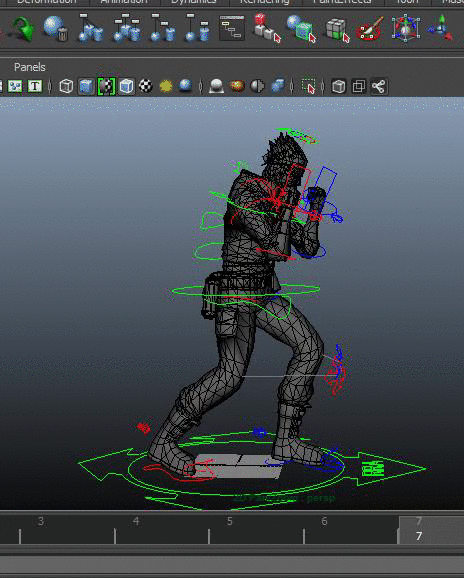Switch viewport to smooth shaded blue cube

tap(86, 86)
